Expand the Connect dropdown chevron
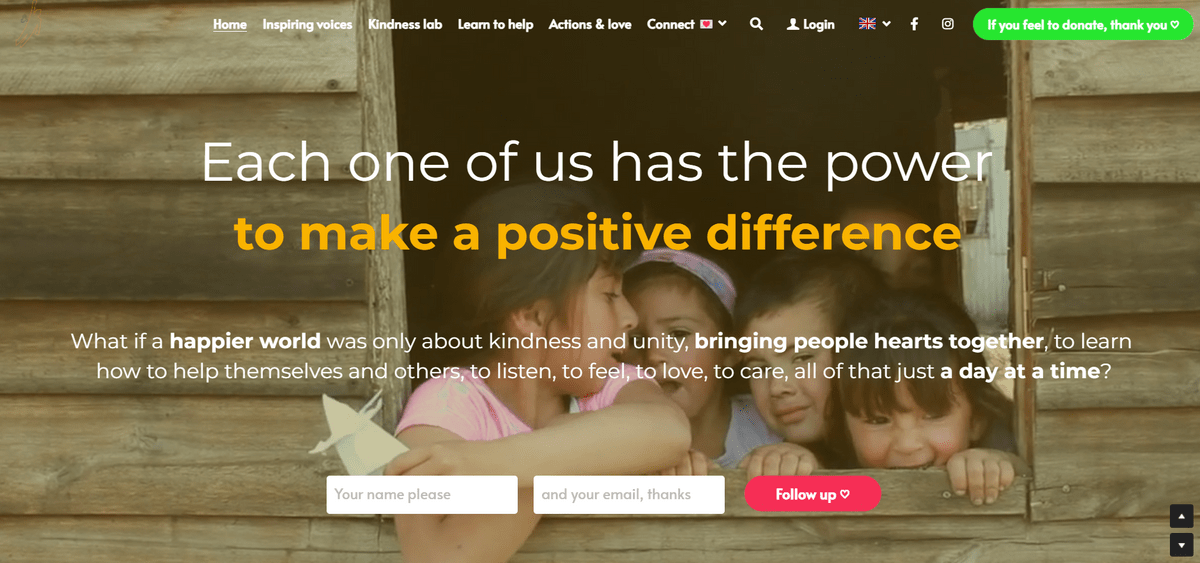The height and width of the screenshot is (563, 1200). tap(722, 24)
